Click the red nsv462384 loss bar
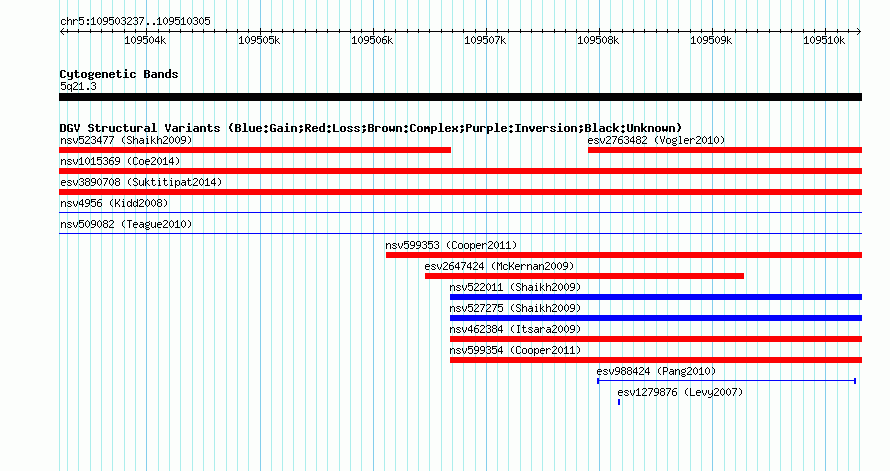The image size is (890, 471). [656, 339]
